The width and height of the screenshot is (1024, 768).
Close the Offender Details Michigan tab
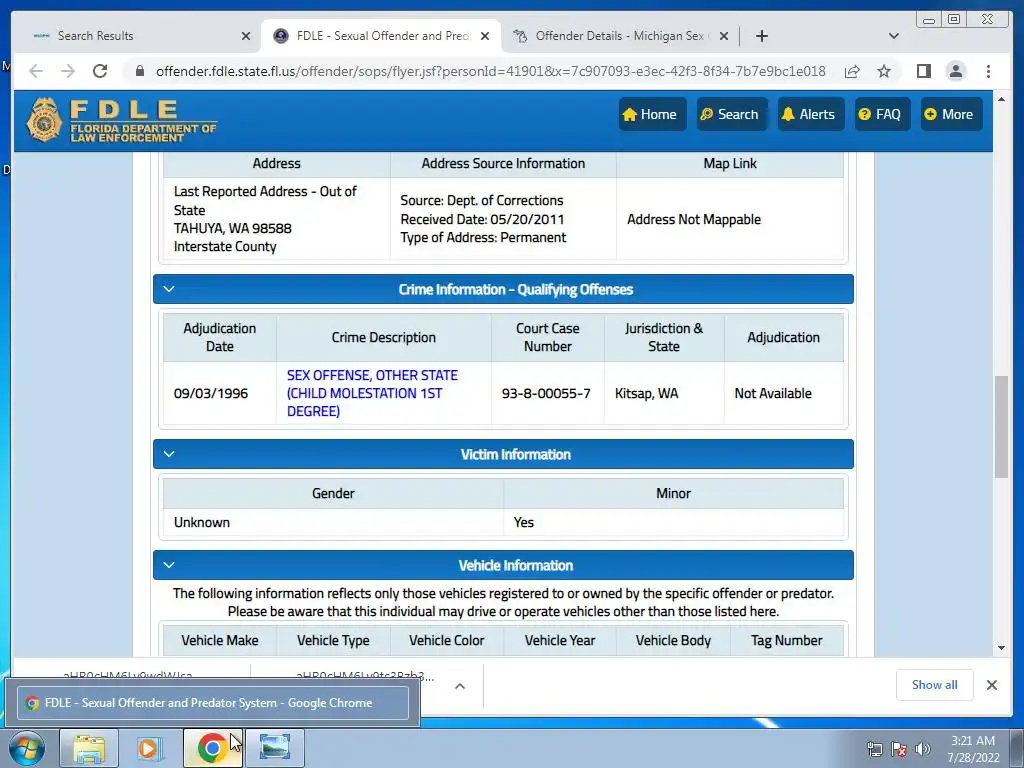724,36
